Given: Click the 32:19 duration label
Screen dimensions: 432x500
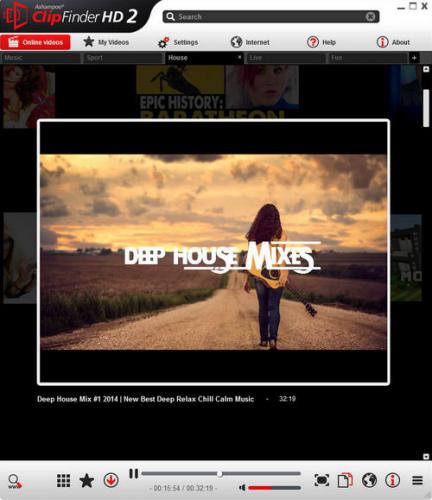Looking at the screenshot, I should [x=287, y=399].
